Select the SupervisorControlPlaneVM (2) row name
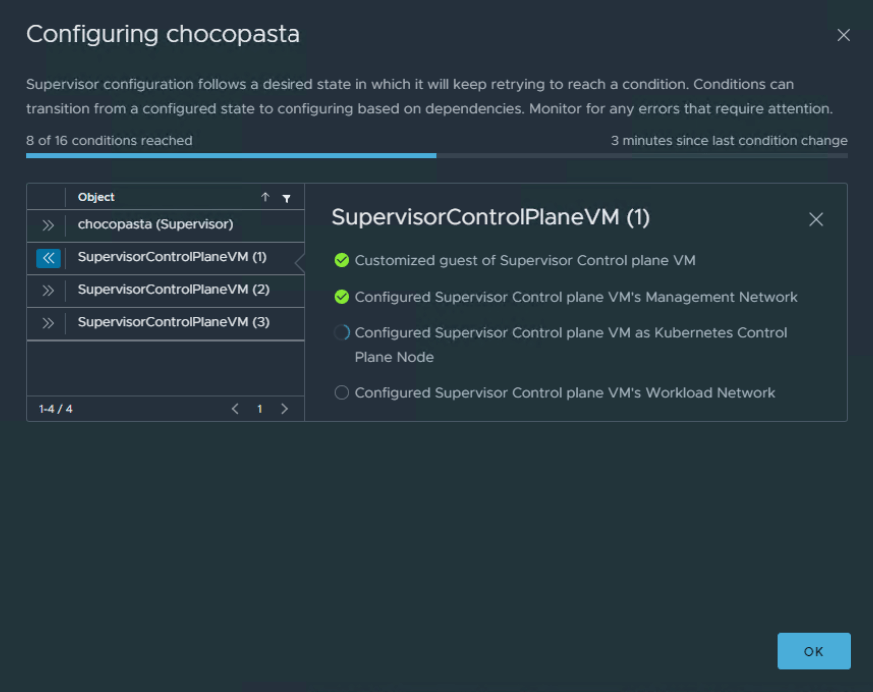873x692 pixels. coord(173,290)
